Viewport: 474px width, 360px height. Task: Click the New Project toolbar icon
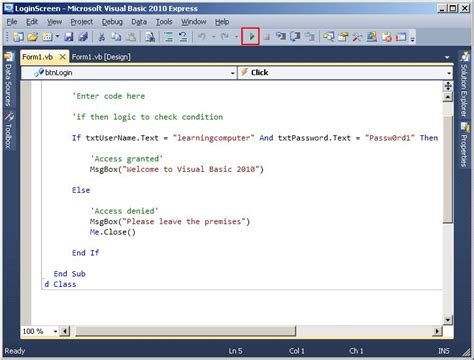pyautogui.click(x=18, y=36)
